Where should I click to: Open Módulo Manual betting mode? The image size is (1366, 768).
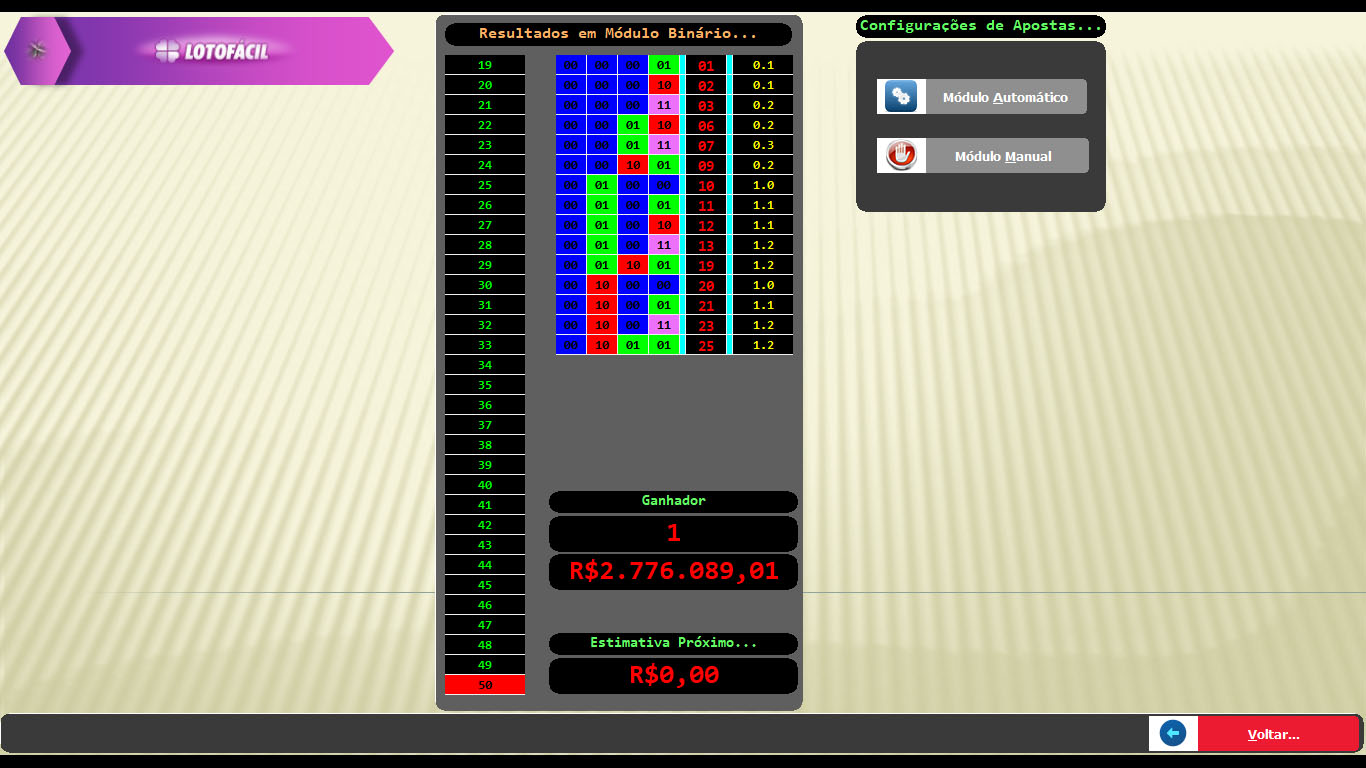tap(1005, 156)
